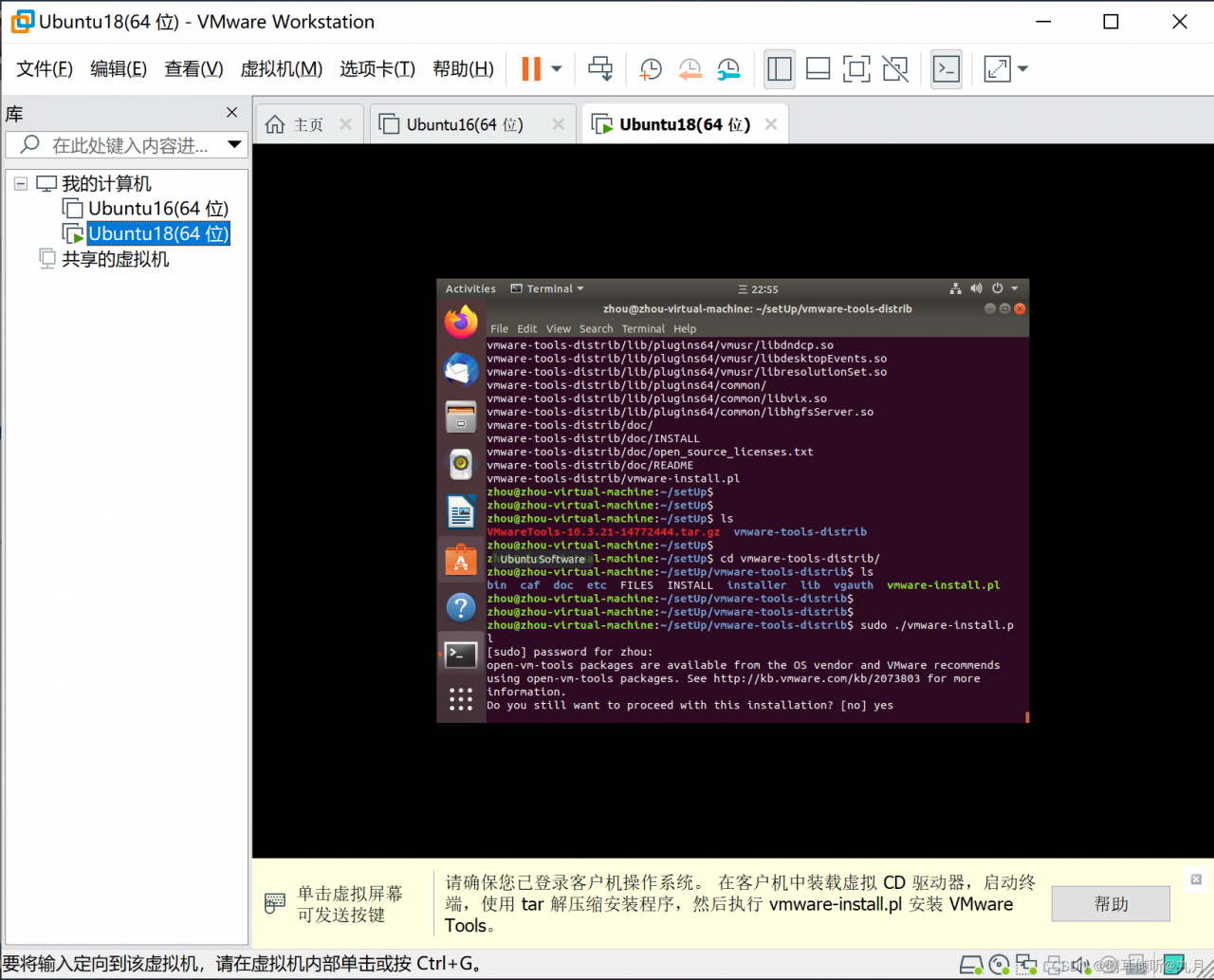Select Ubuntu18(64 位) in the library tree
1214x980 pixels.
pos(158,233)
